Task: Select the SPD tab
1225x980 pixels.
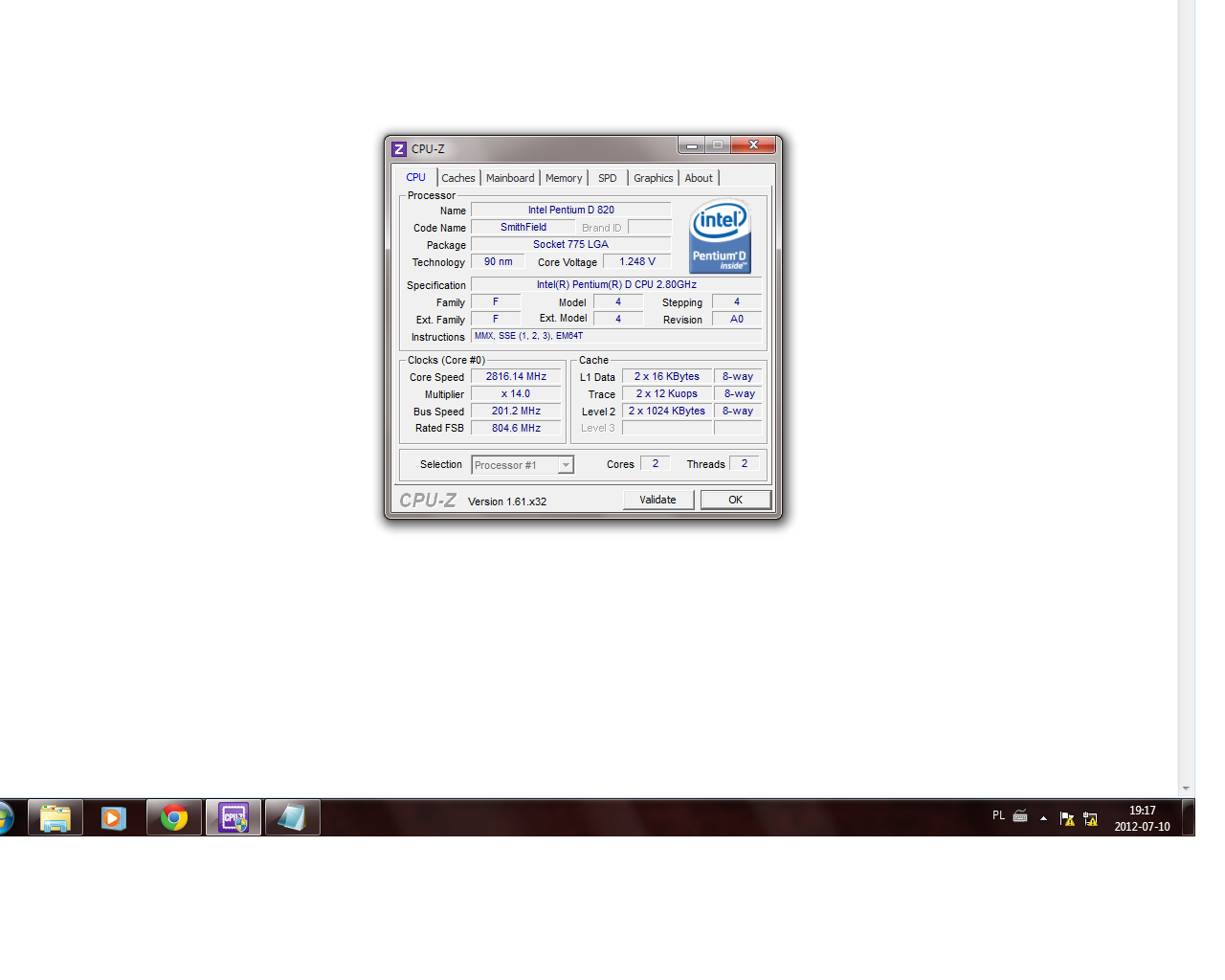Action: point(608,178)
